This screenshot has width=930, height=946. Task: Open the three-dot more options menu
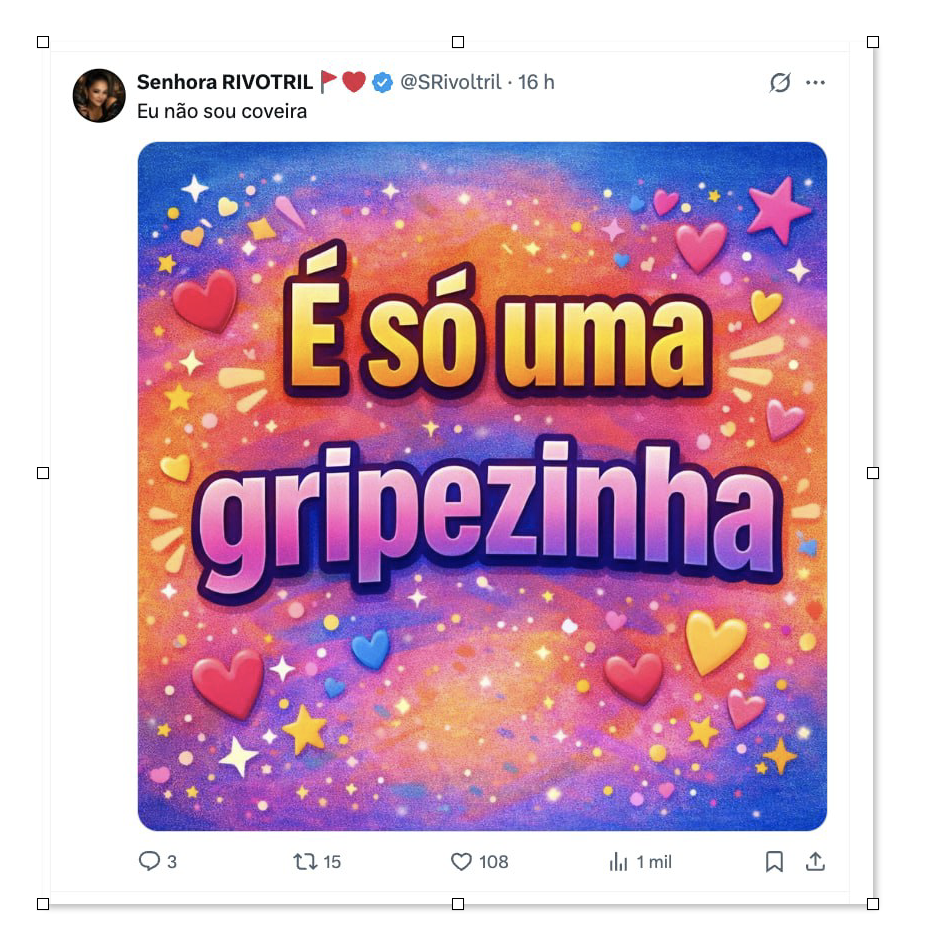coord(815,83)
